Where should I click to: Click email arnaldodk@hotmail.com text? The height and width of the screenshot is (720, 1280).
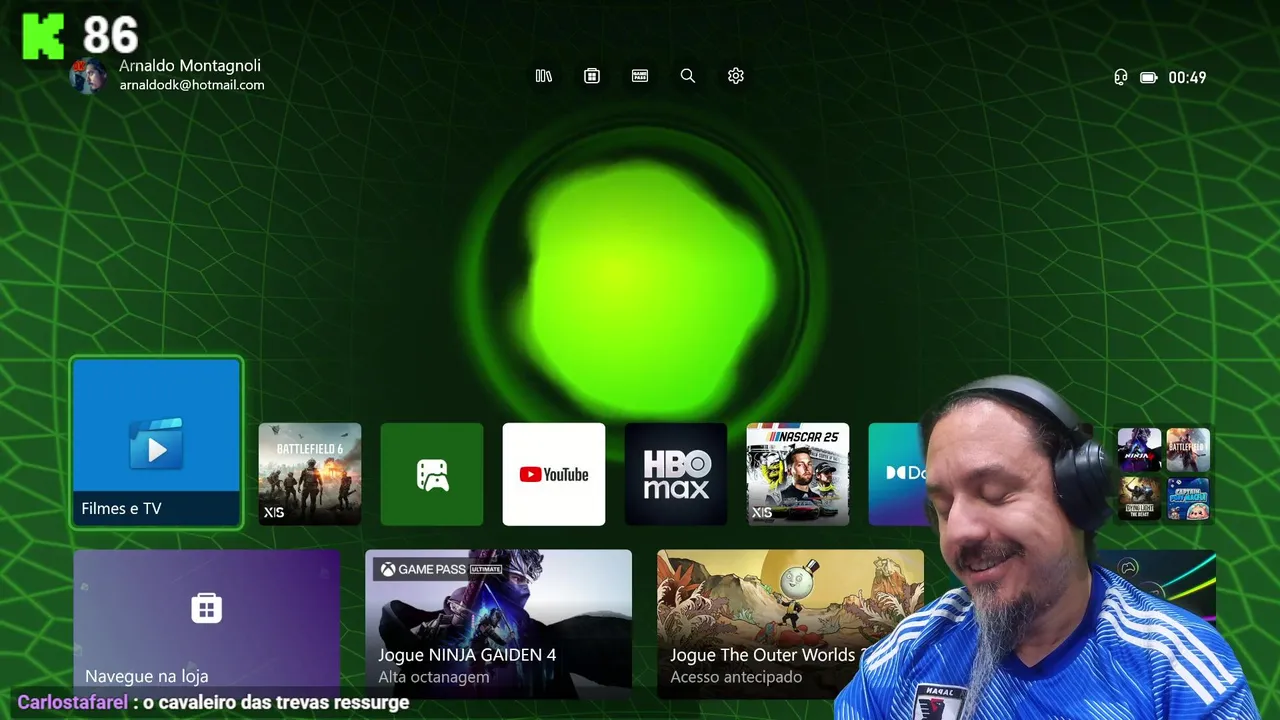point(192,86)
